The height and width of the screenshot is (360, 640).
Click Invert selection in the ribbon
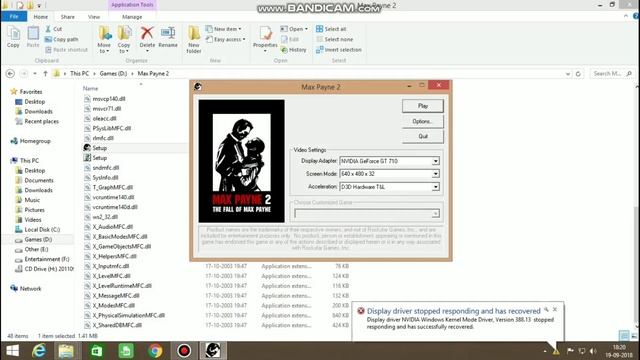339,50
